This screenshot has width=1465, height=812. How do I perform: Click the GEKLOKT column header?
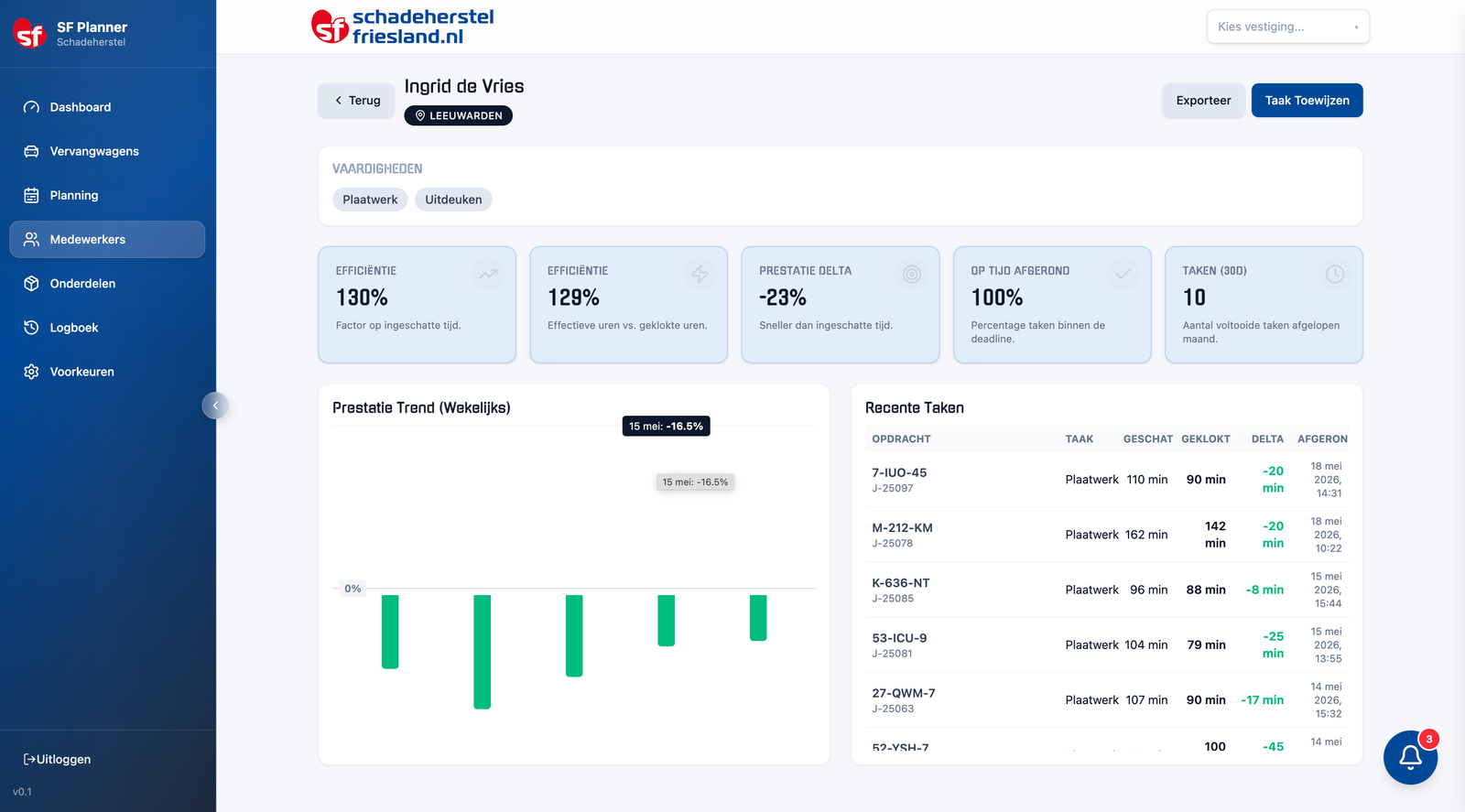[1206, 439]
